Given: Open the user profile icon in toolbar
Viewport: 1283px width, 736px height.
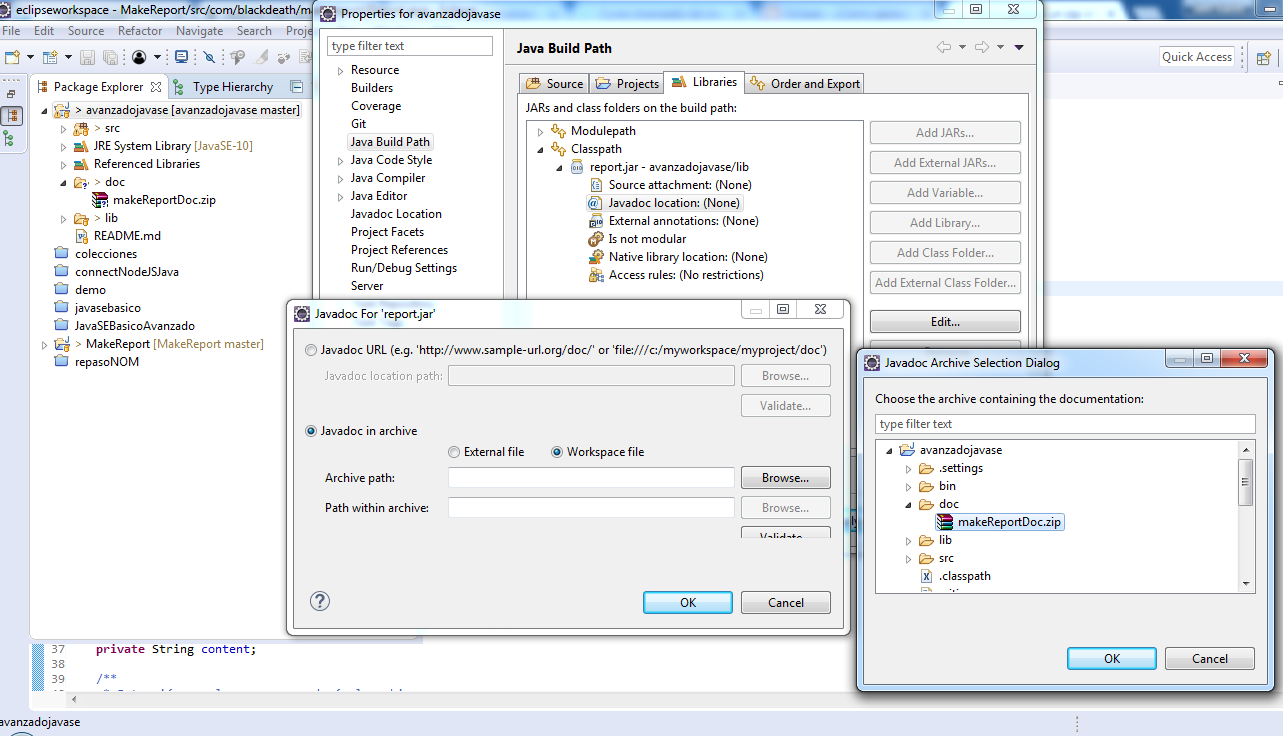Looking at the screenshot, I should [x=139, y=57].
